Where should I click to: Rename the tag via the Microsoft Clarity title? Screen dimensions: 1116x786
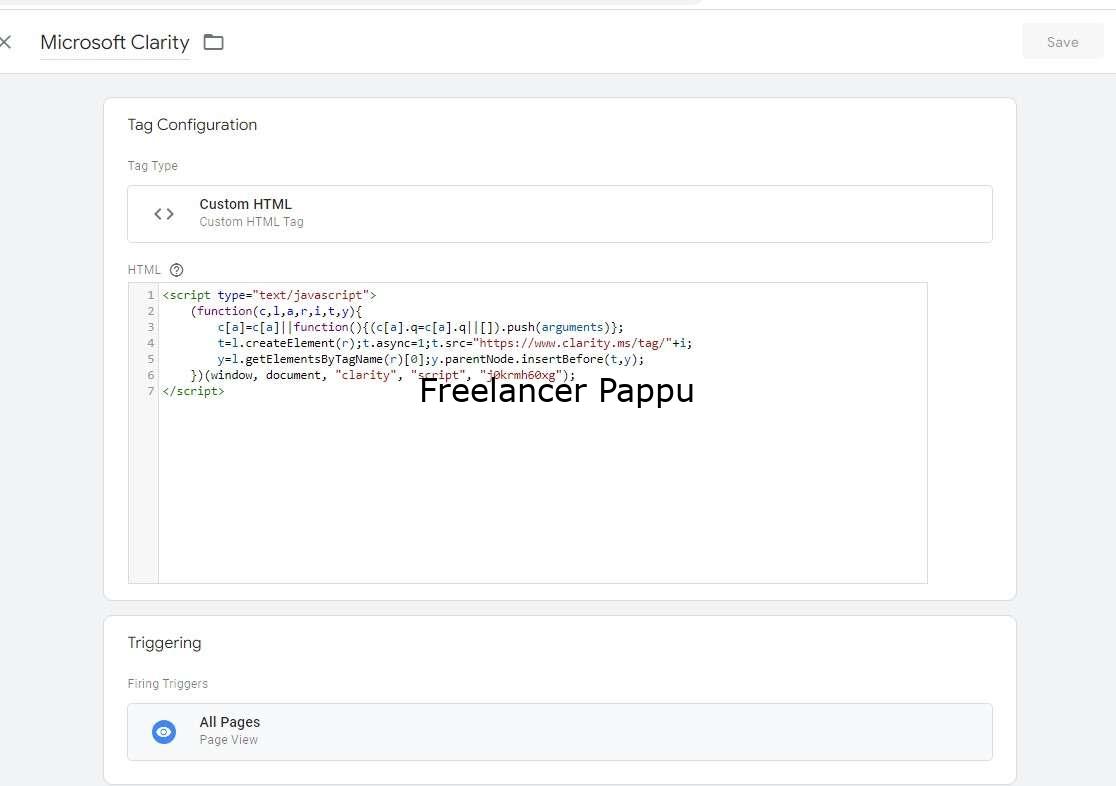tap(115, 43)
